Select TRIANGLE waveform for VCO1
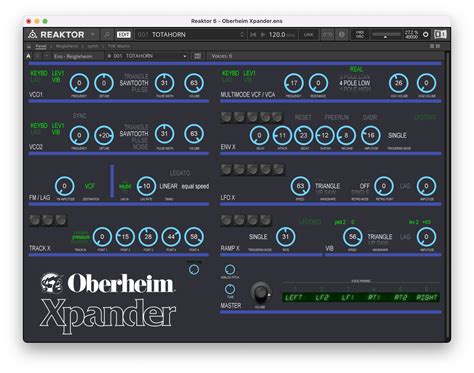Image resolution: width=474 pixels, height=373 pixels. (136, 76)
